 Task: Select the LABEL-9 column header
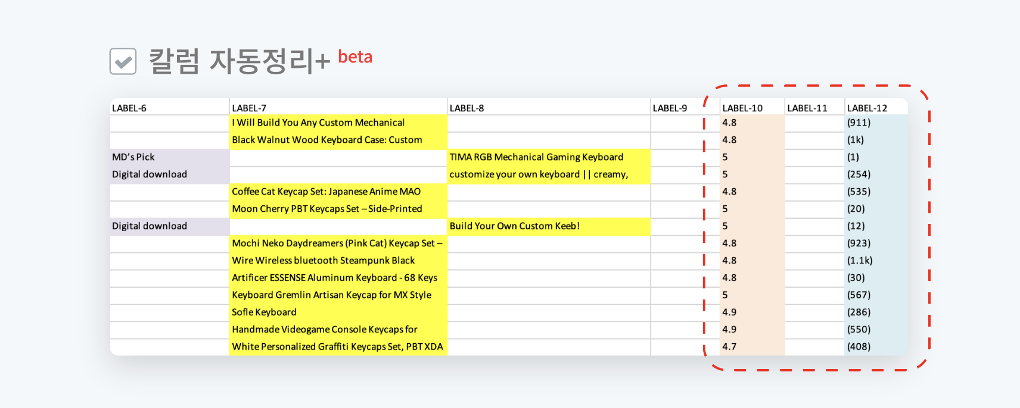(x=670, y=108)
